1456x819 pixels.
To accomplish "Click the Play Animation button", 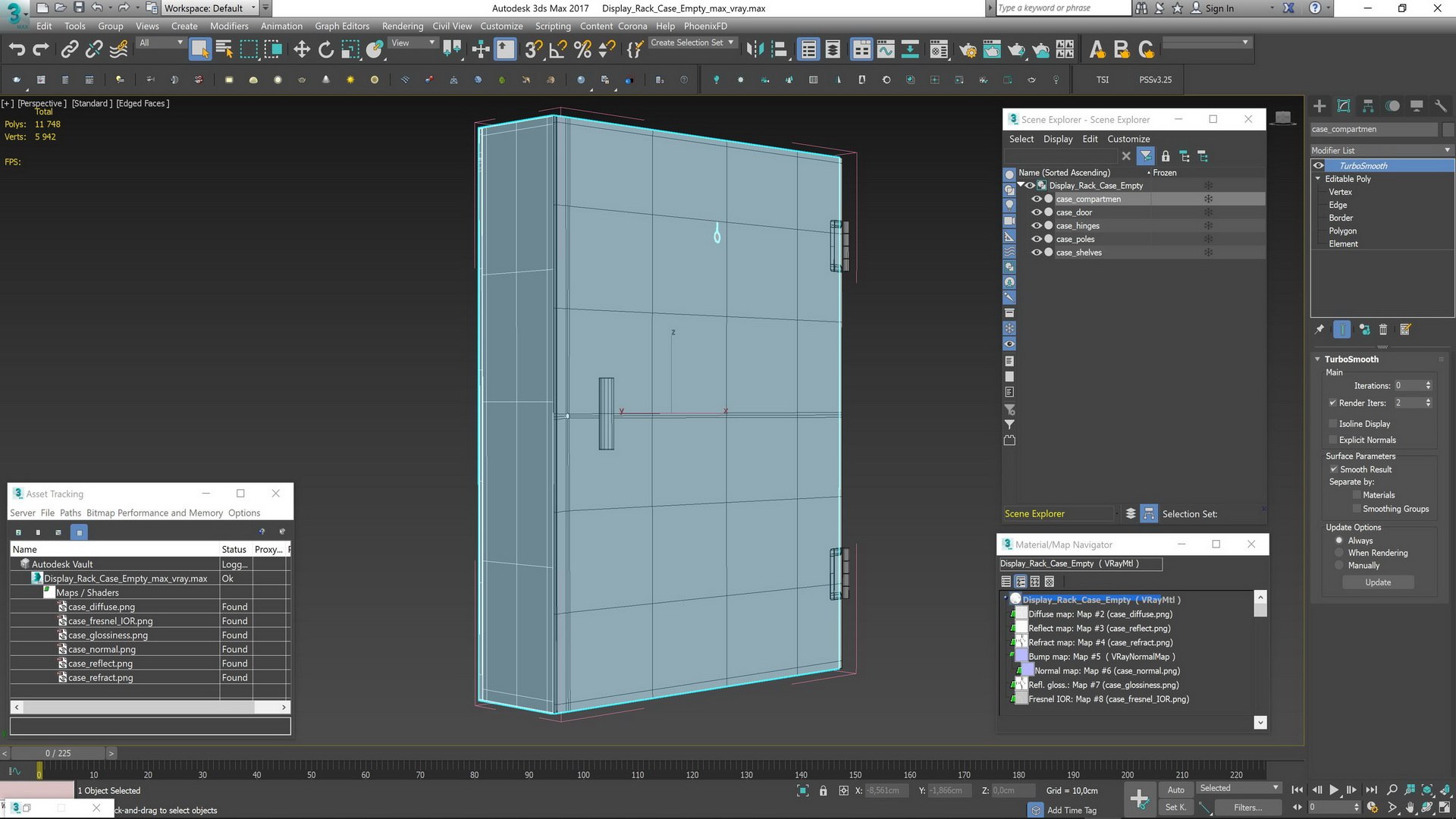I will [x=1334, y=790].
